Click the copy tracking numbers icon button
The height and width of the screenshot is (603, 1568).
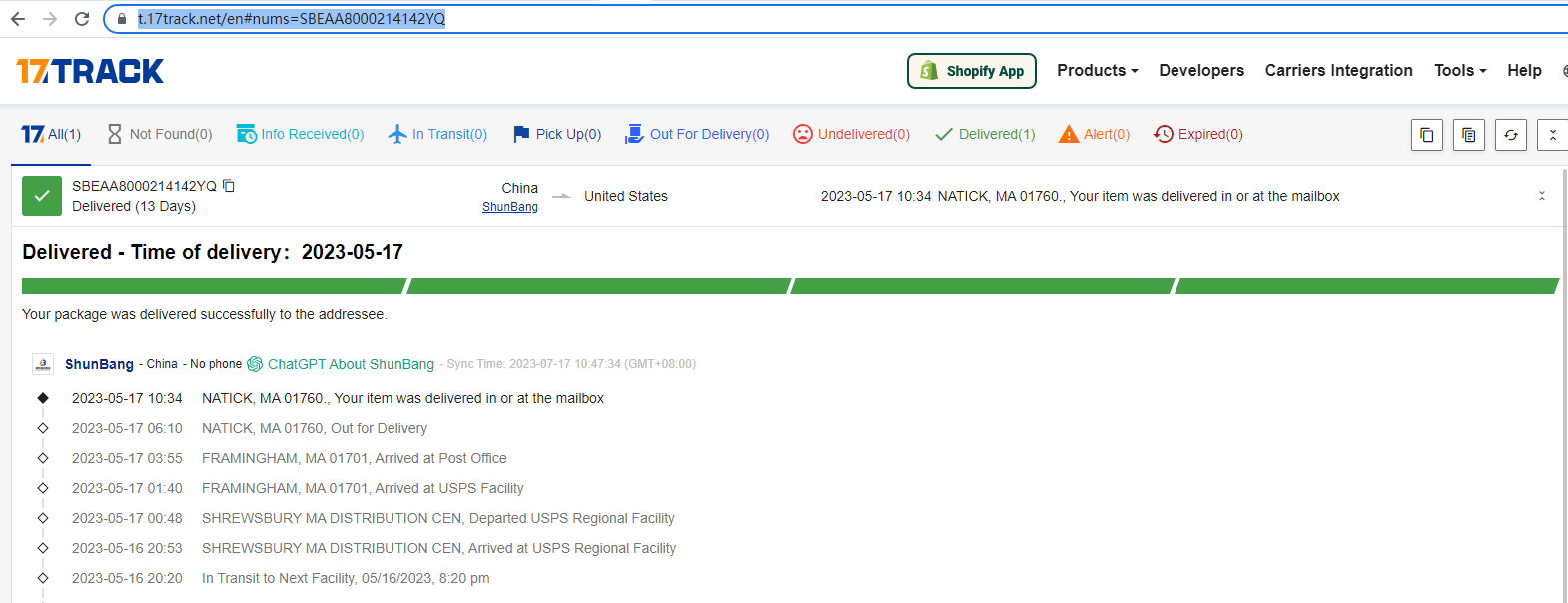point(1426,135)
